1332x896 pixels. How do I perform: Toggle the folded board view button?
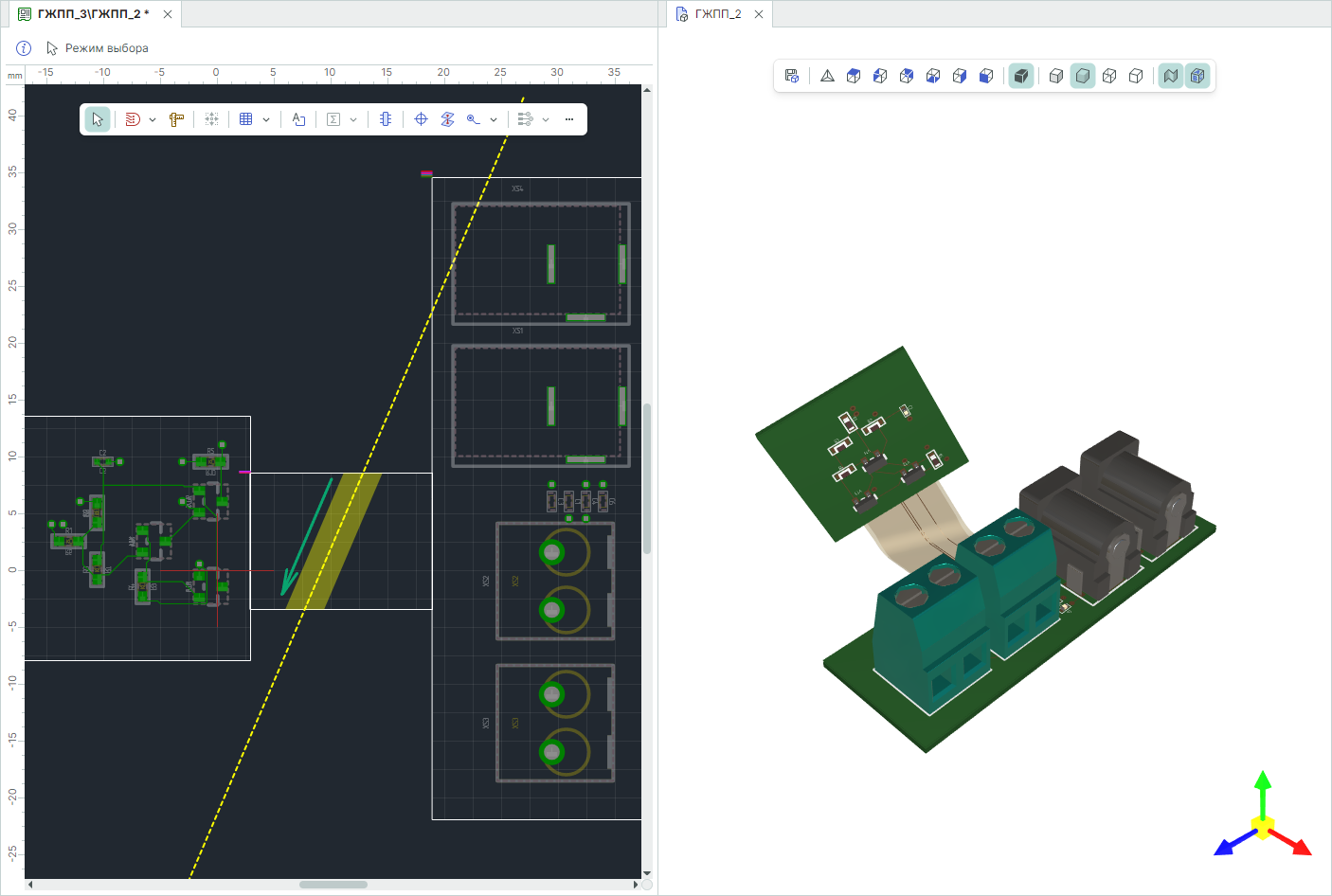tap(1171, 76)
